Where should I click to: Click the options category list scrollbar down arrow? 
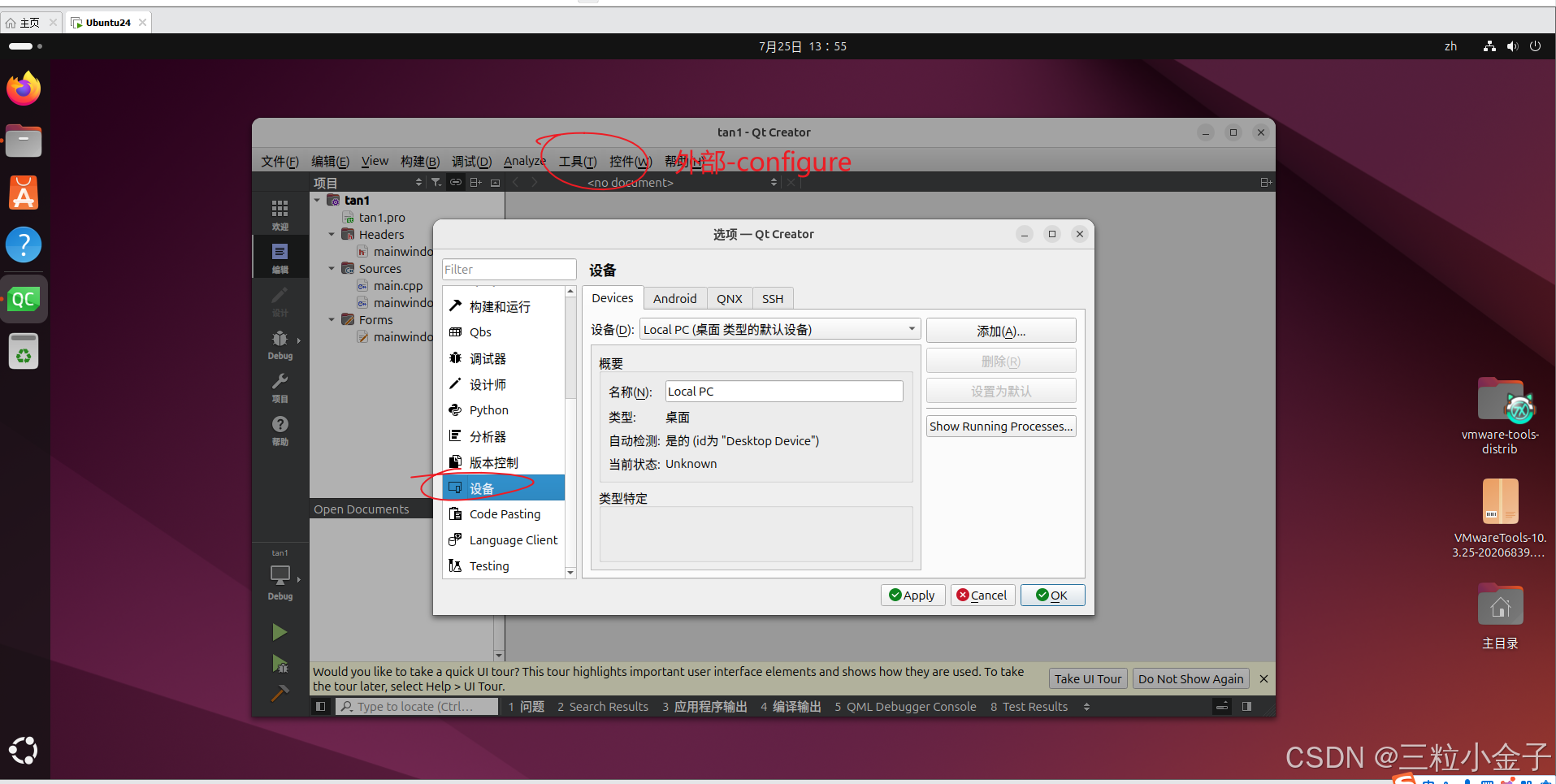pyautogui.click(x=570, y=573)
